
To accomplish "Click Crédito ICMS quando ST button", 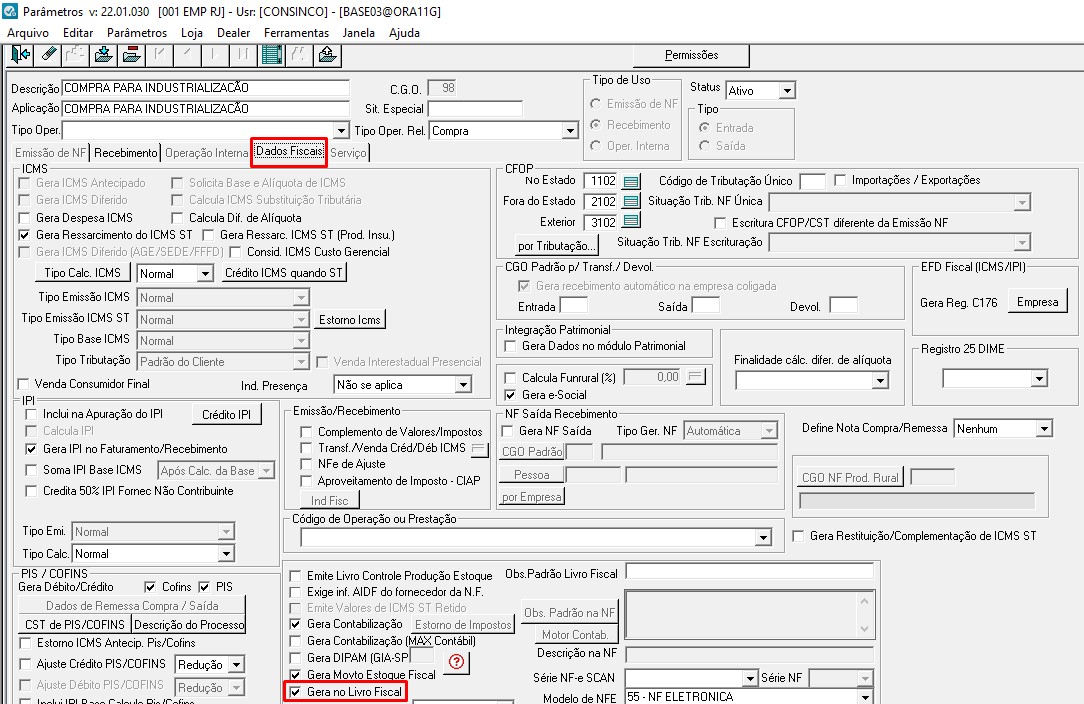I will click(x=283, y=273).
